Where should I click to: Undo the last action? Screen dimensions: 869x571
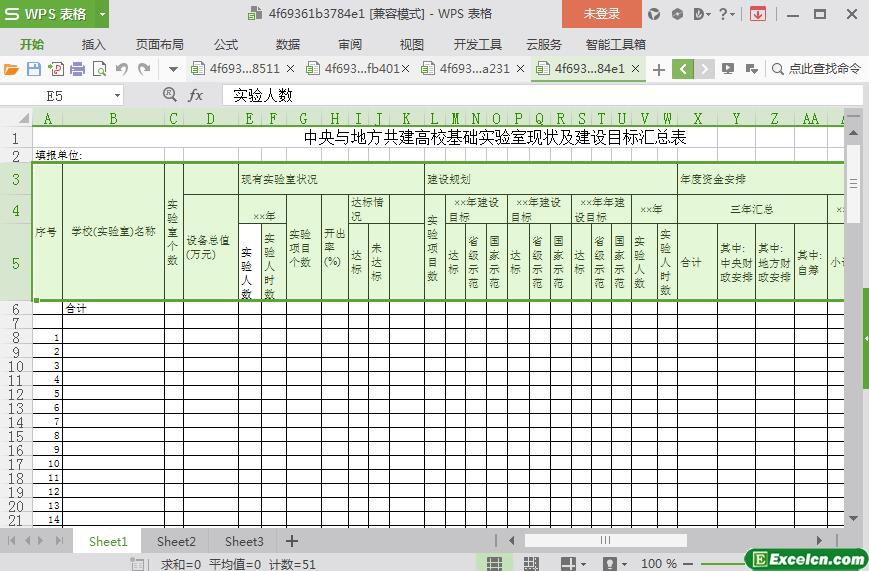tap(122, 69)
